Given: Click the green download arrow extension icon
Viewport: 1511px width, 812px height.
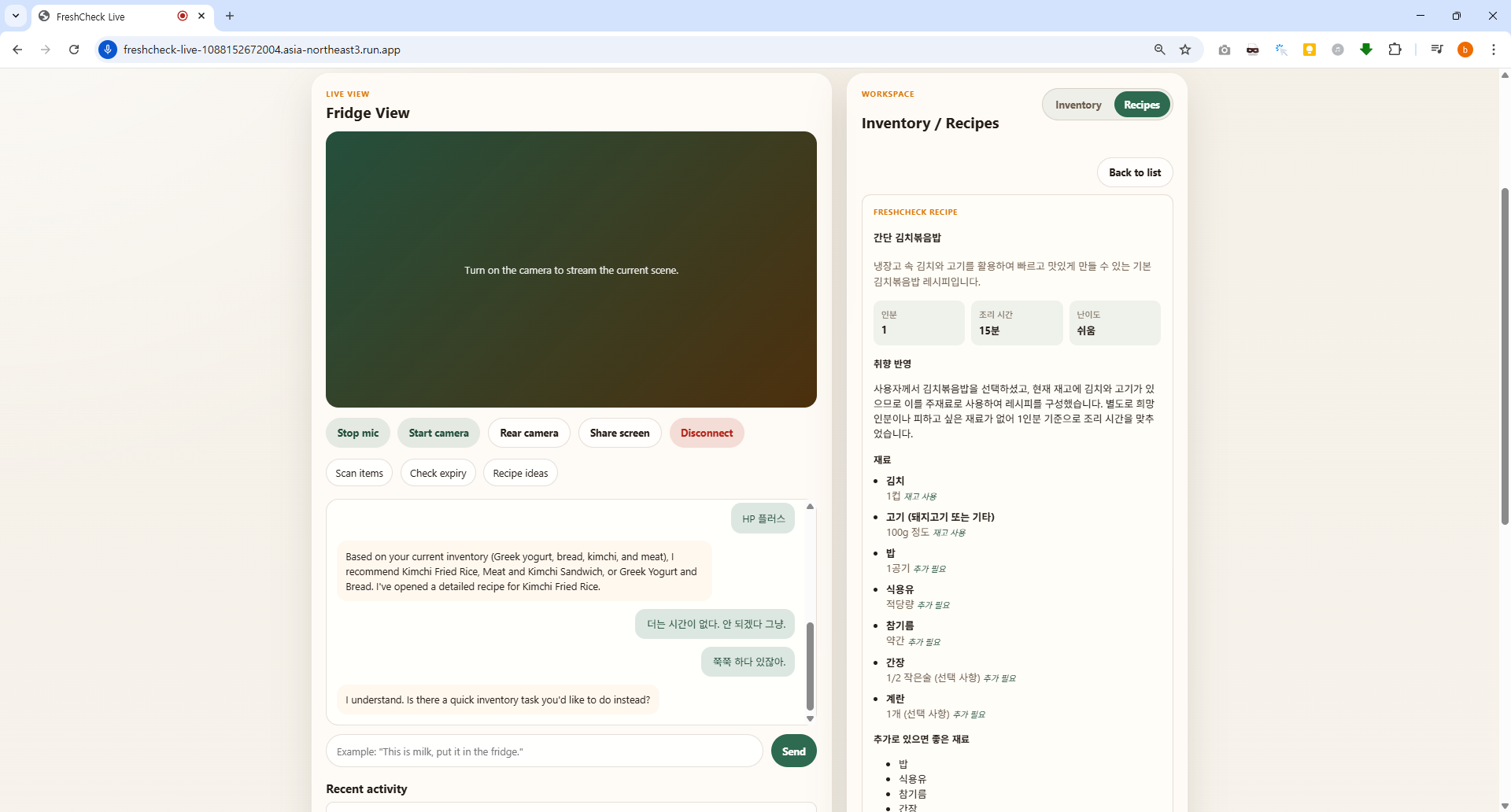Looking at the screenshot, I should pos(1366,50).
